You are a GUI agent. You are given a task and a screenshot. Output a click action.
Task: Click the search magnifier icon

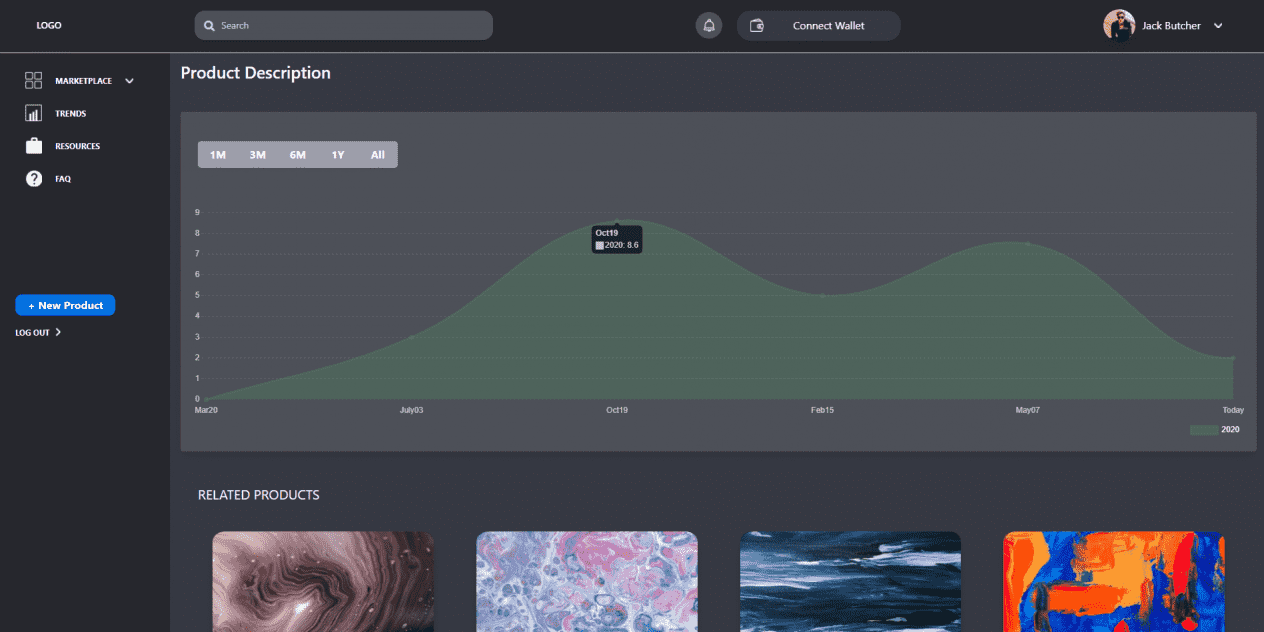[209, 26]
